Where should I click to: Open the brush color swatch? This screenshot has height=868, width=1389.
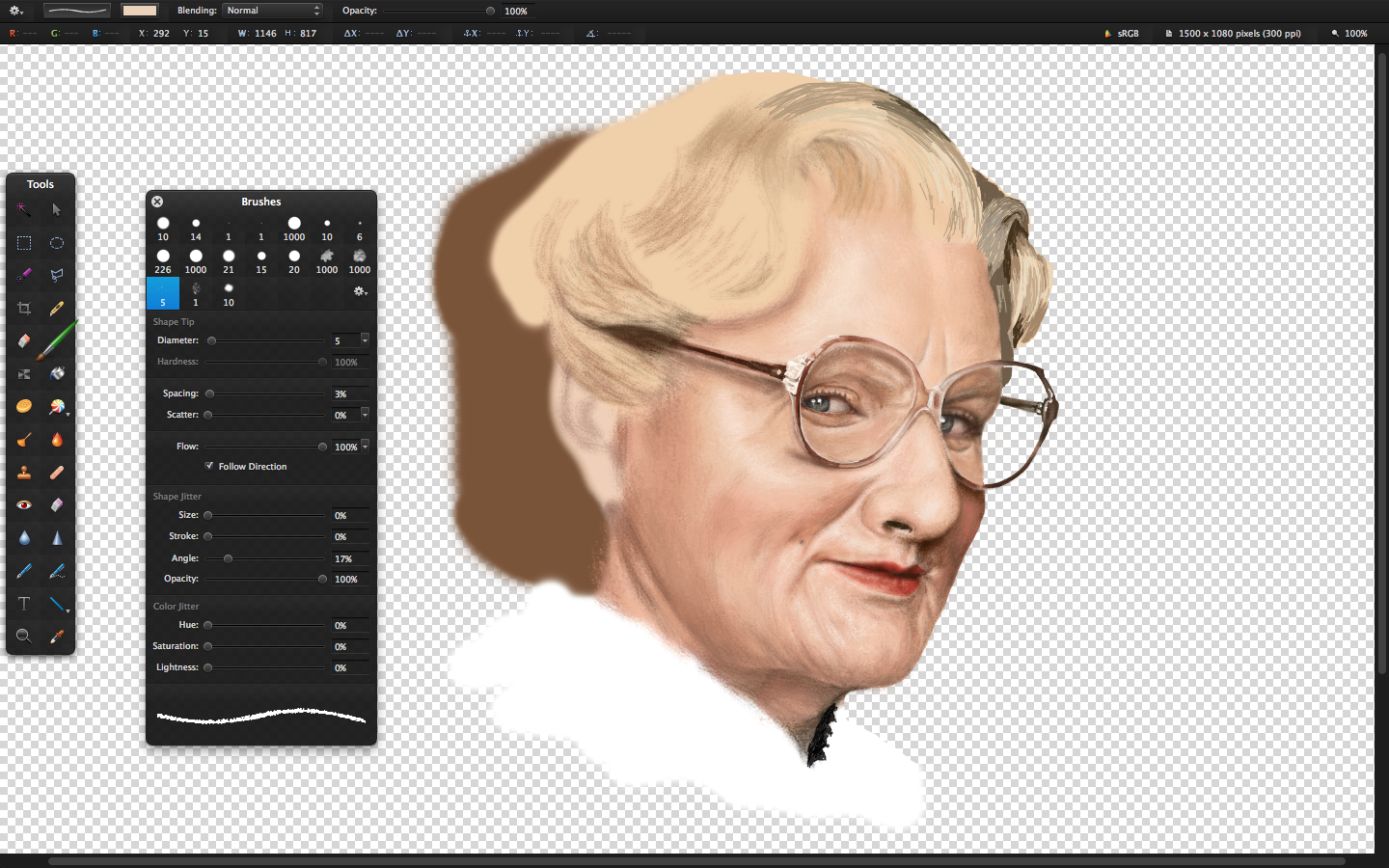[140, 11]
